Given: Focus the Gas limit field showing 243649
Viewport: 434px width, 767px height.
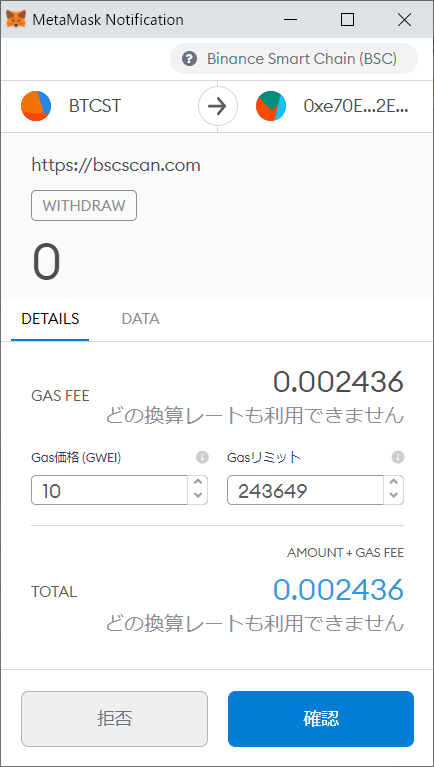Looking at the screenshot, I should coord(305,490).
